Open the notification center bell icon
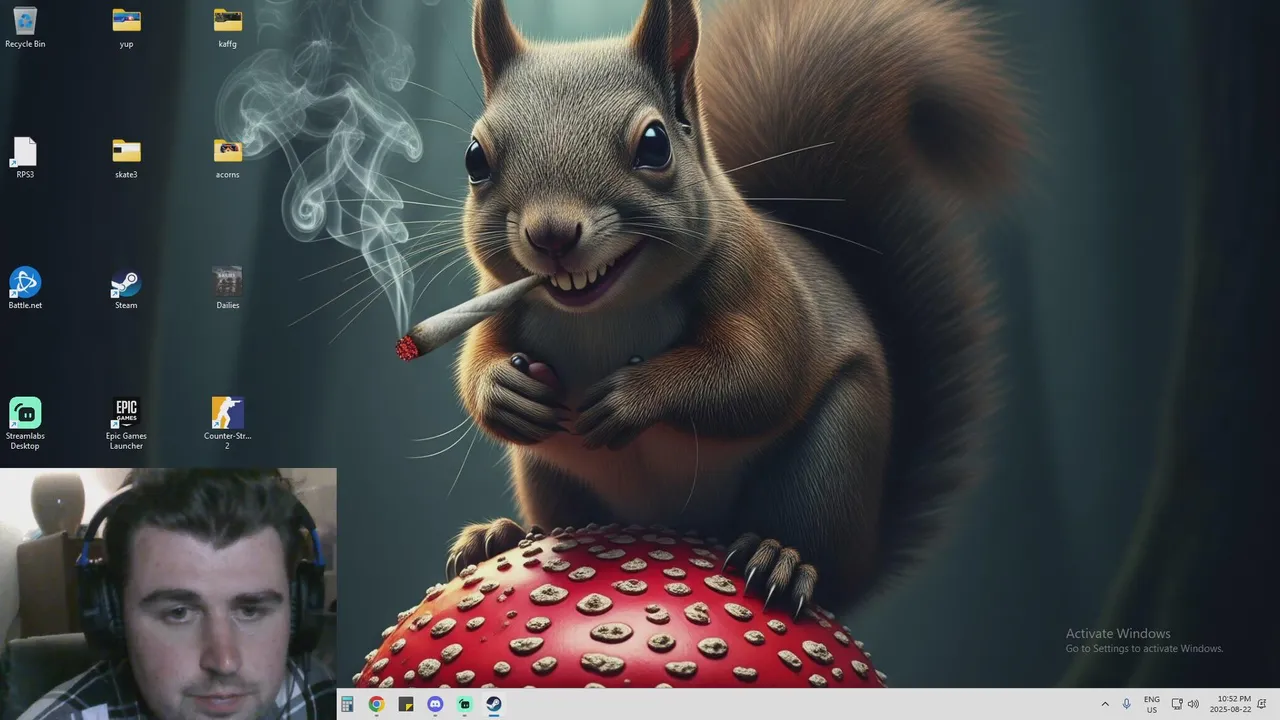Viewport: 1280px width, 720px height. pos(1262,704)
